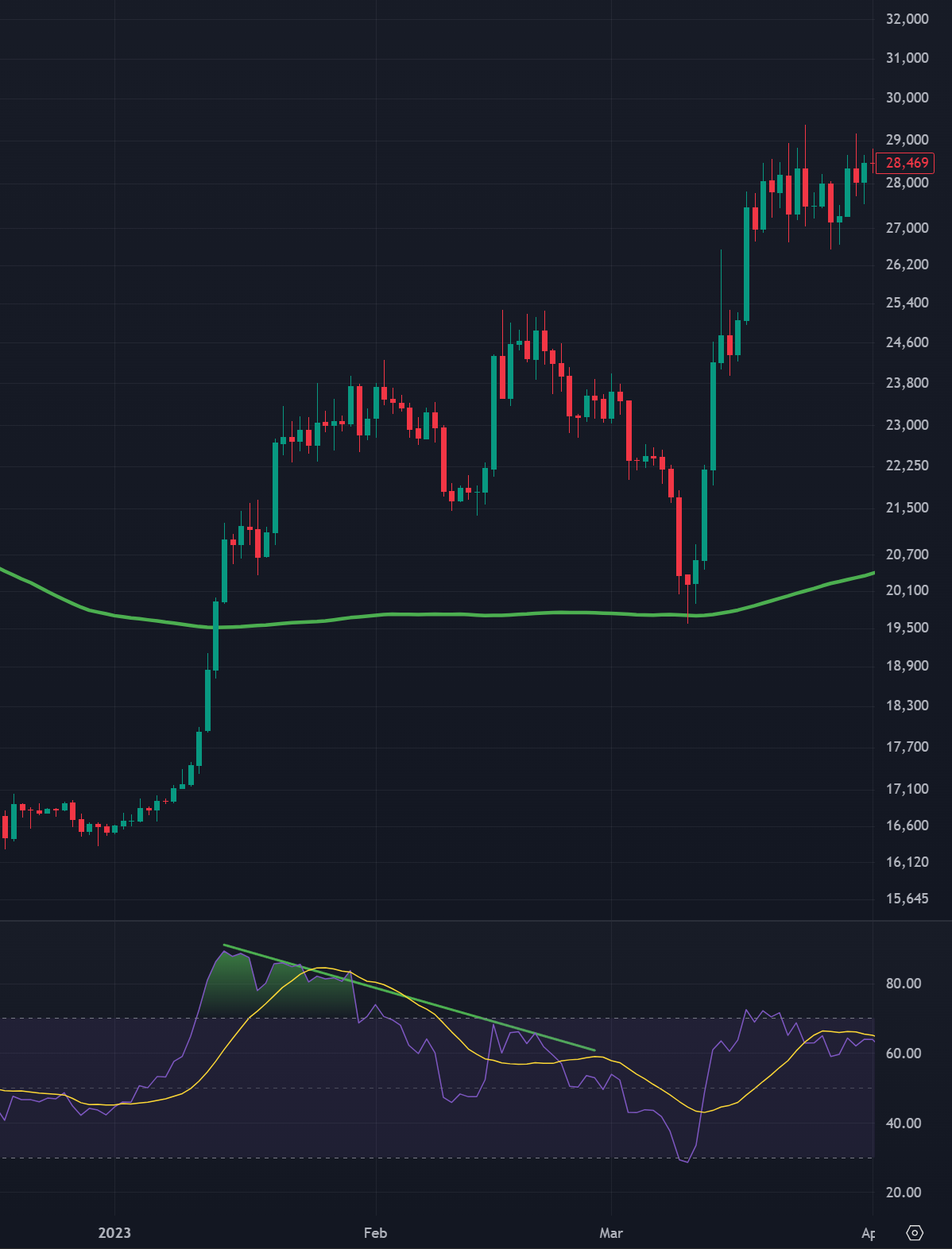Click the Feb time axis label

(x=375, y=1233)
